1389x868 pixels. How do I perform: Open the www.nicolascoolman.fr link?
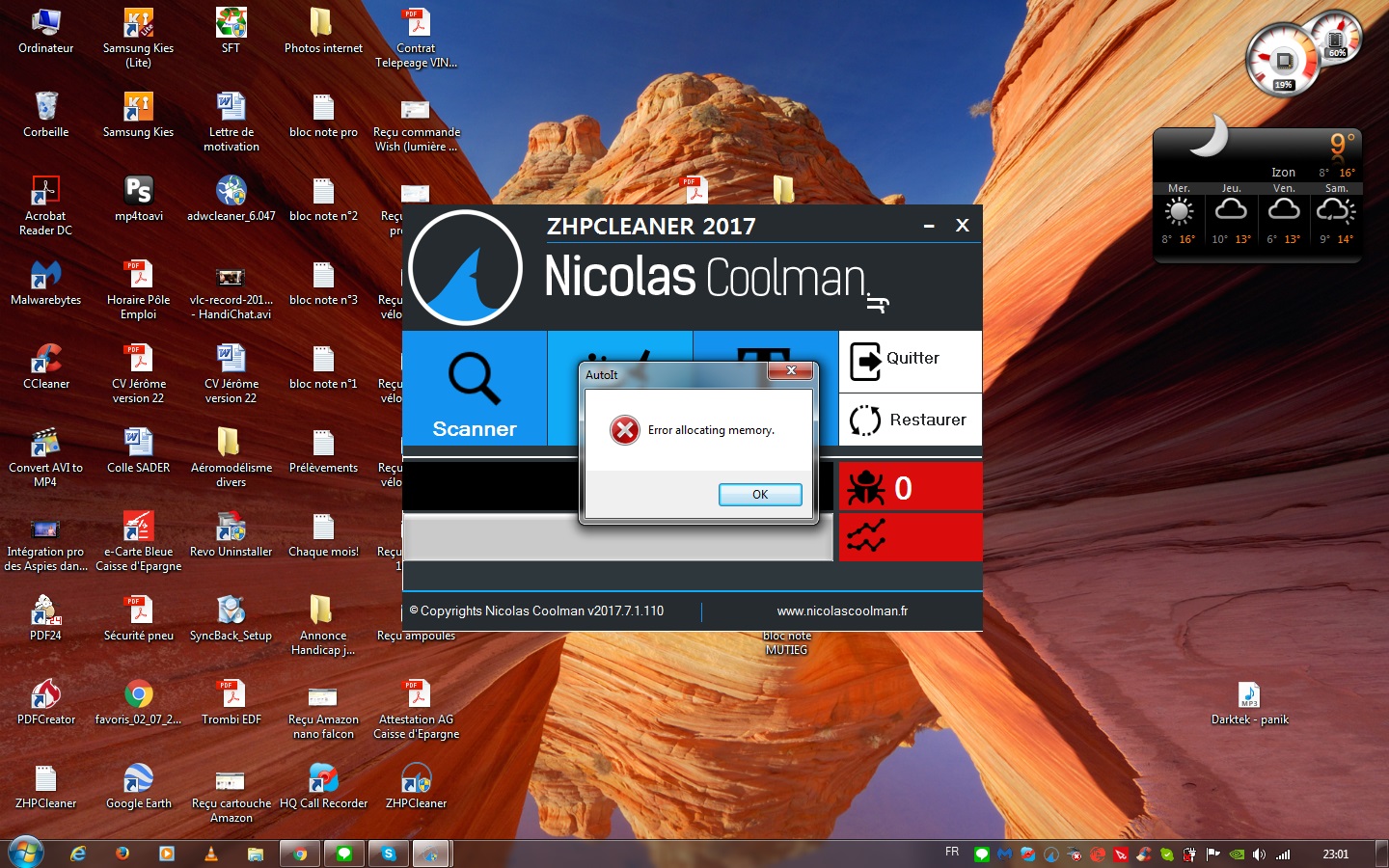click(x=842, y=610)
